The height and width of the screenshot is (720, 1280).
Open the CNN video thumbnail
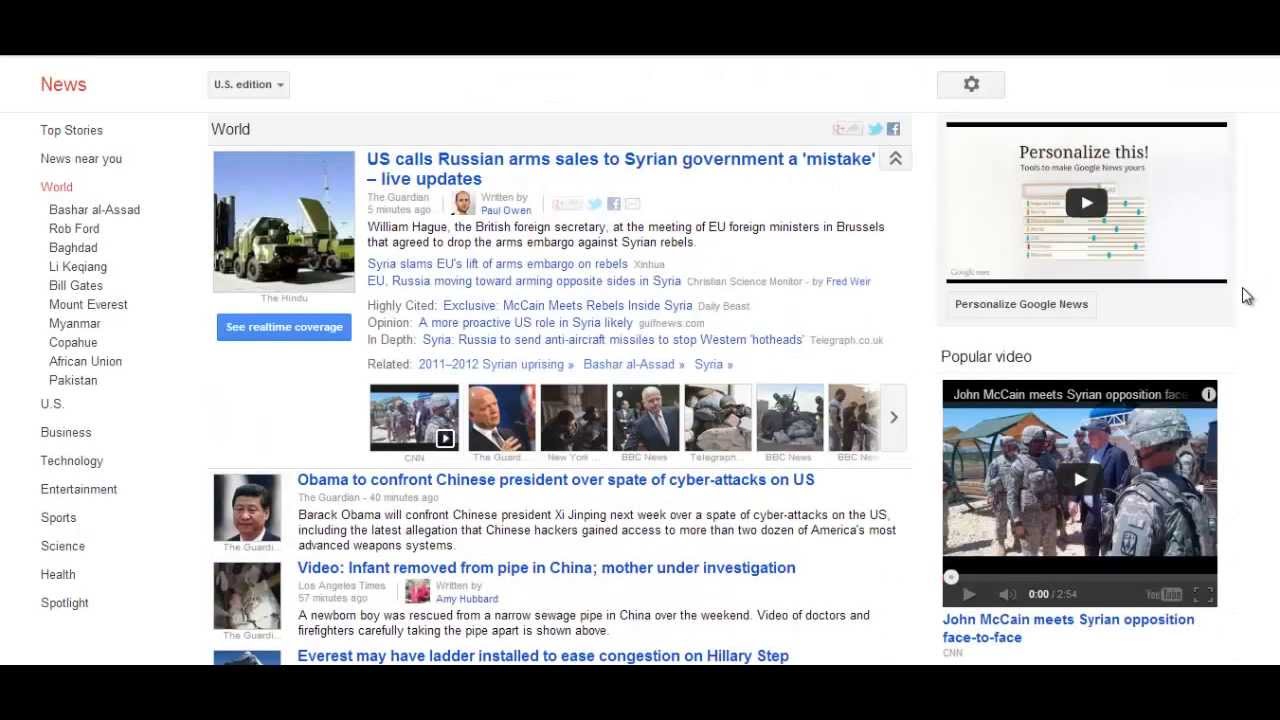coord(414,417)
